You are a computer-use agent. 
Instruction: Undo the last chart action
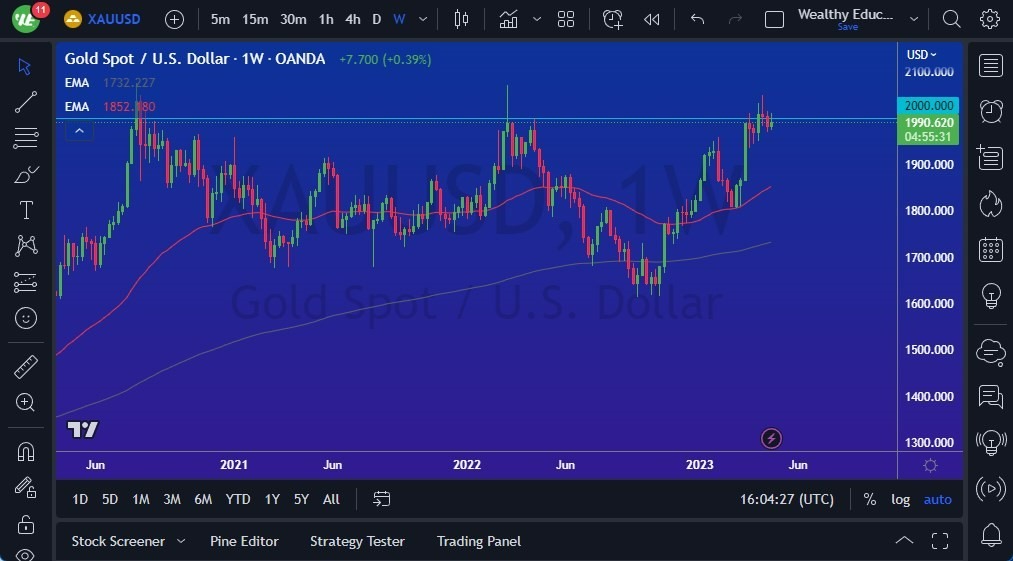tap(697, 19)
